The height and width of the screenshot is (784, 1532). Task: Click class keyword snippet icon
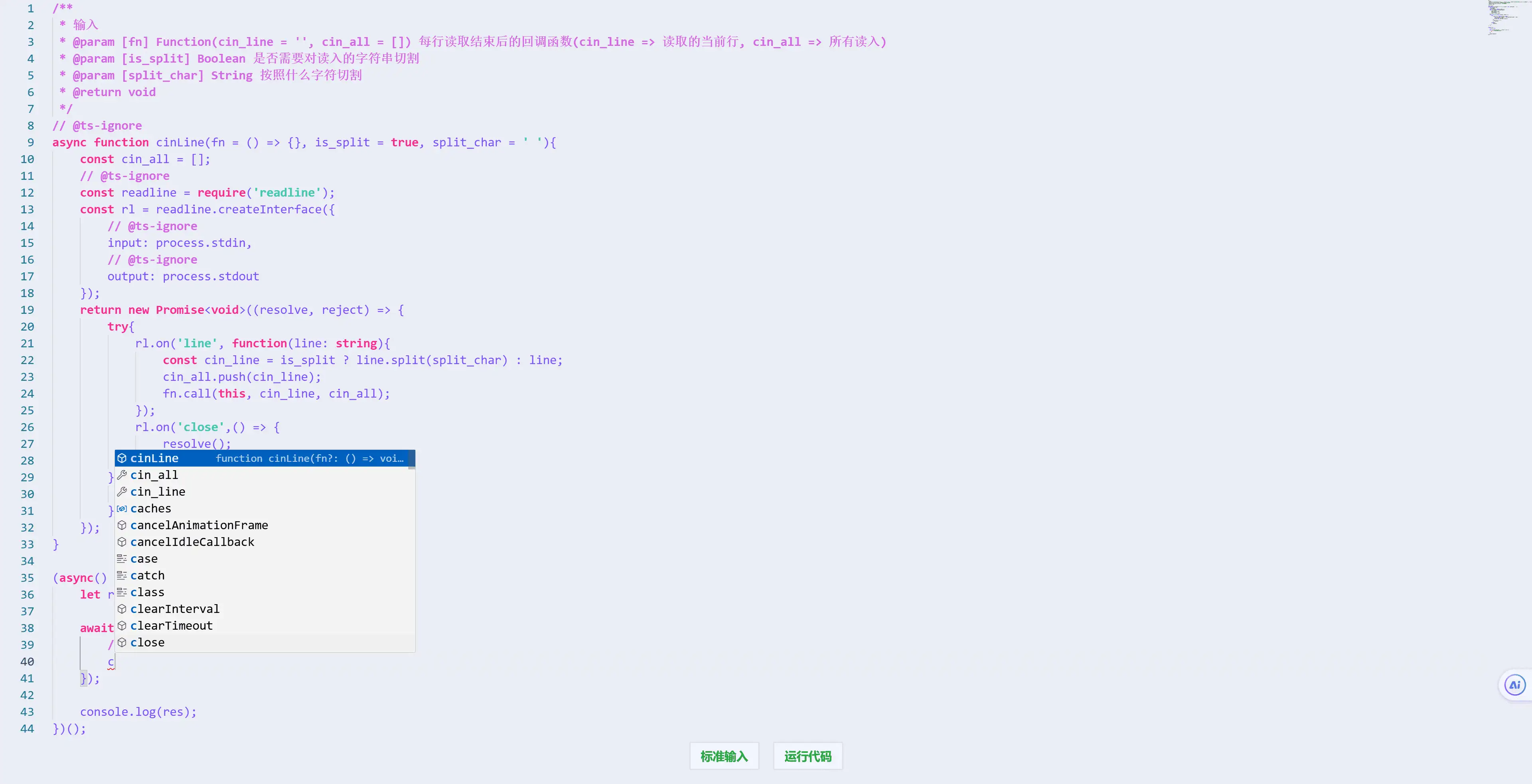pos(122,592)
